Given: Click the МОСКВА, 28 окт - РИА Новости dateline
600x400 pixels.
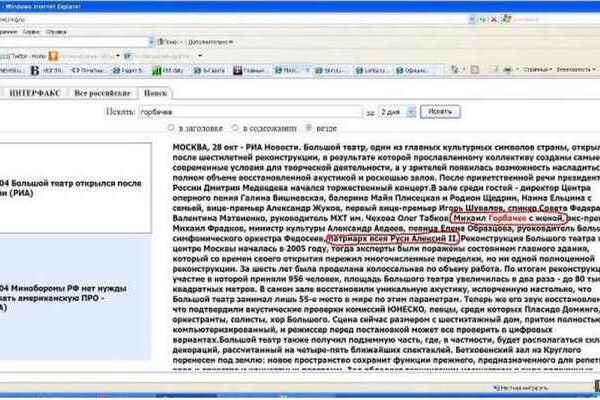Looking at the screenshot, I should [236, 147].
